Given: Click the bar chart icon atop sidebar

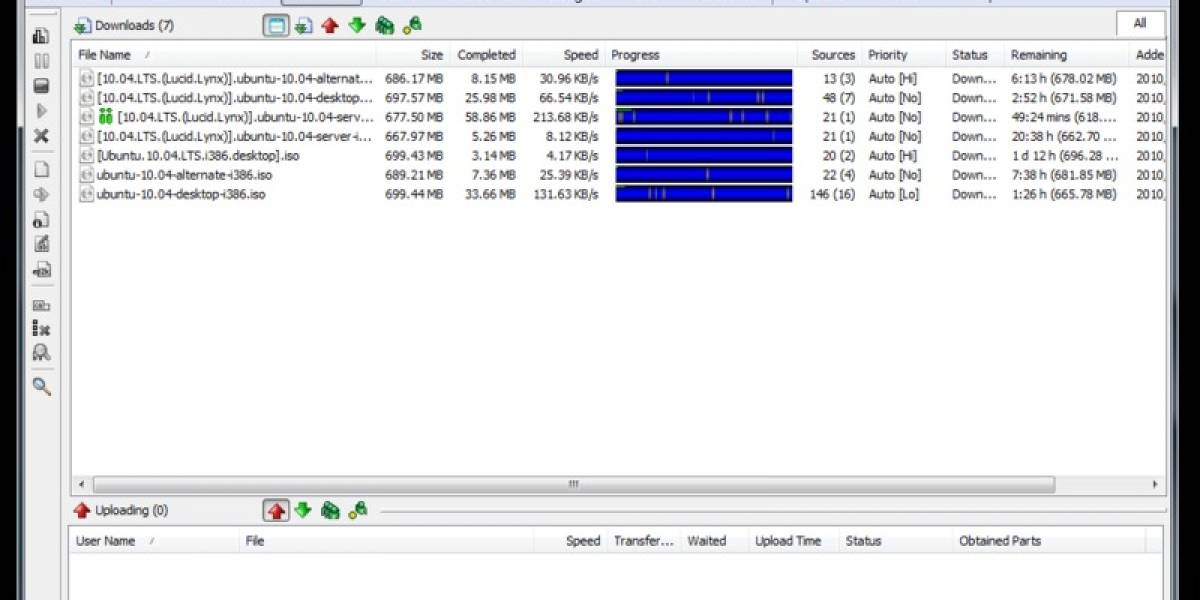Looking at the screenshot, I should click(41, 36).
